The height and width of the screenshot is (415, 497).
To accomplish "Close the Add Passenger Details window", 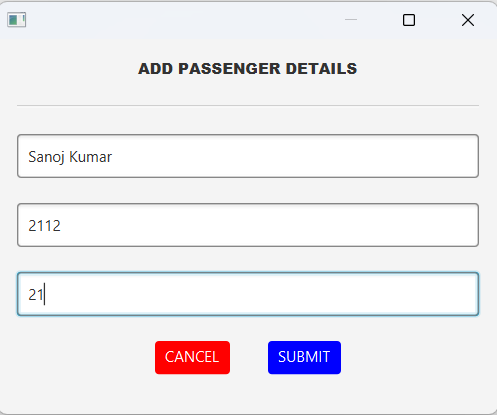I will [x=468, y=20].
